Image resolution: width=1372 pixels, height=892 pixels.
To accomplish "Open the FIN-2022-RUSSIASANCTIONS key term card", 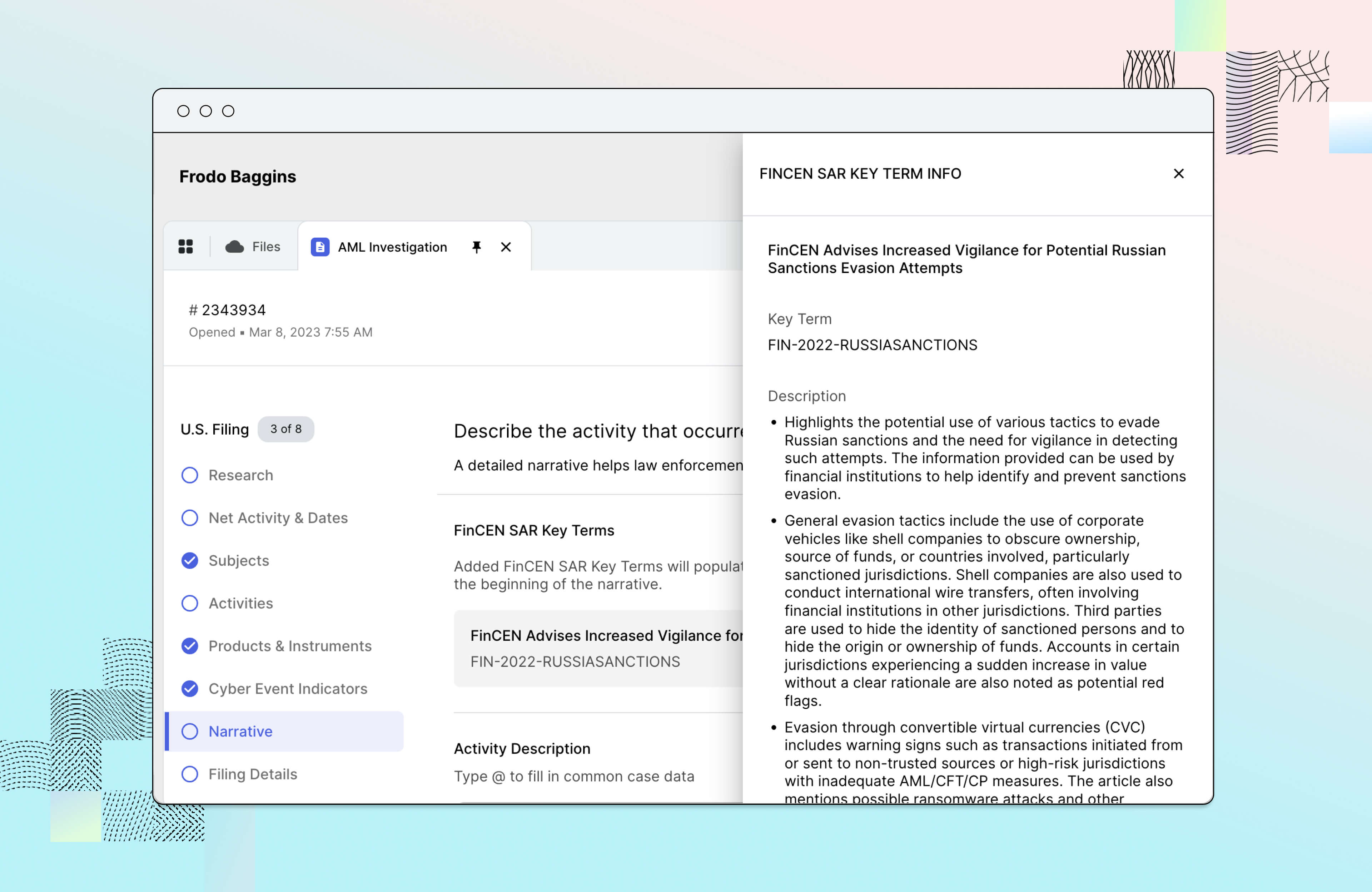I will pyautogui.click(x=598, y=649).
